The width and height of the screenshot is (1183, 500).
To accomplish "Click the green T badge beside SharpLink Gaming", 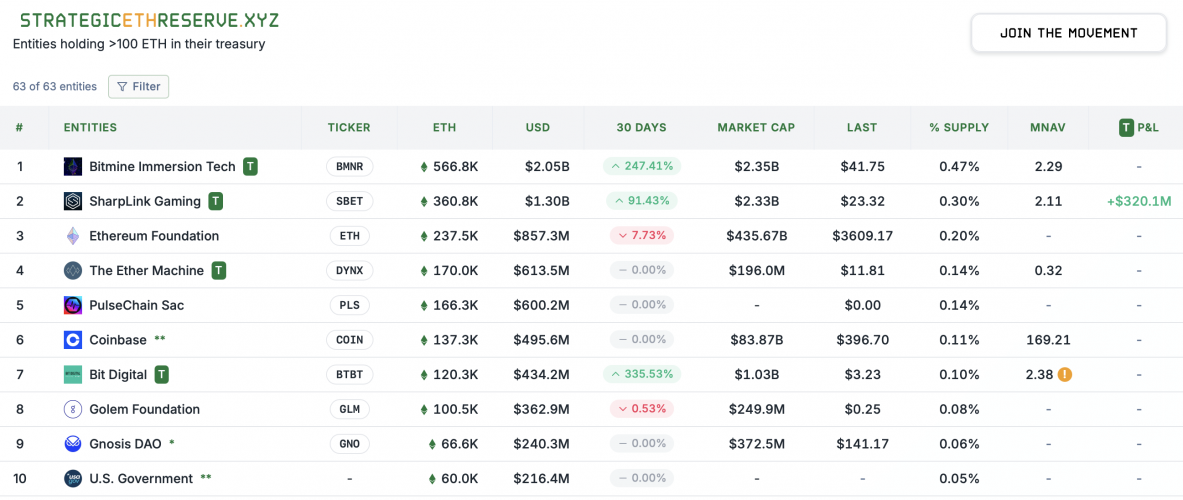I will pyautogui.click(x=216, y=201).
